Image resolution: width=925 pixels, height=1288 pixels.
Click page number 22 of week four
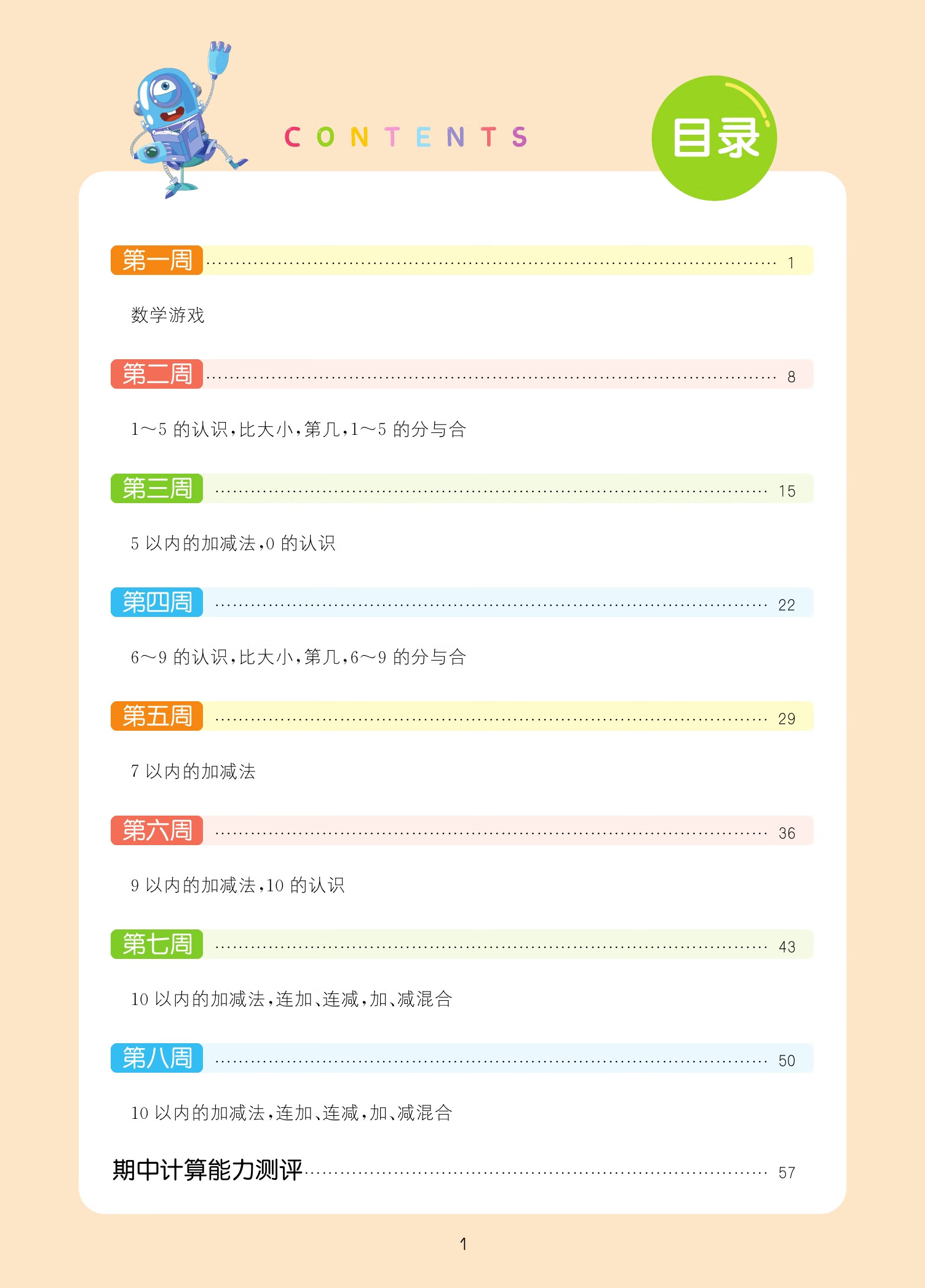787,605
